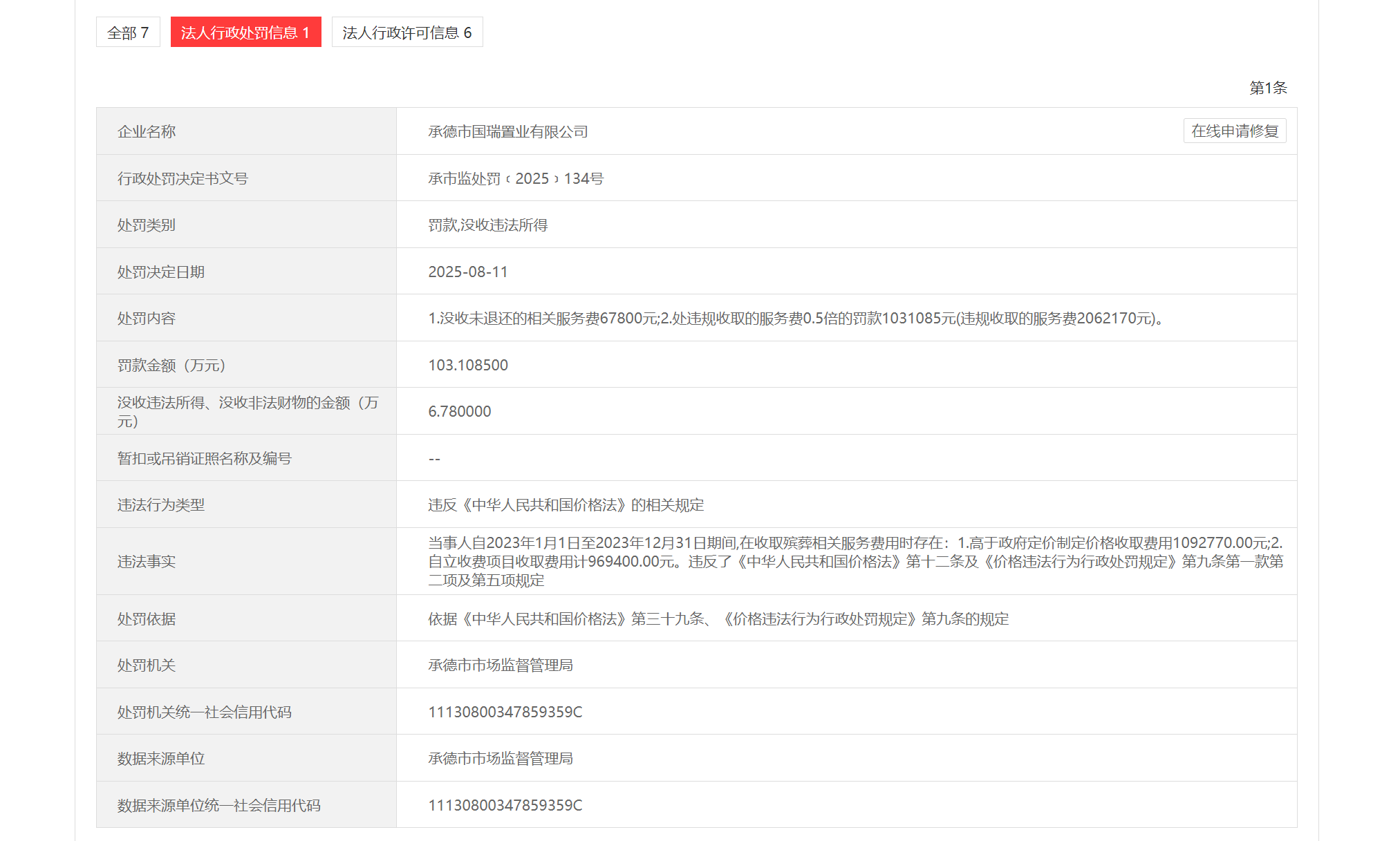
Task: Click 承德市市场监督管理局 in the 数据来源单位 row
Action: 501,759
